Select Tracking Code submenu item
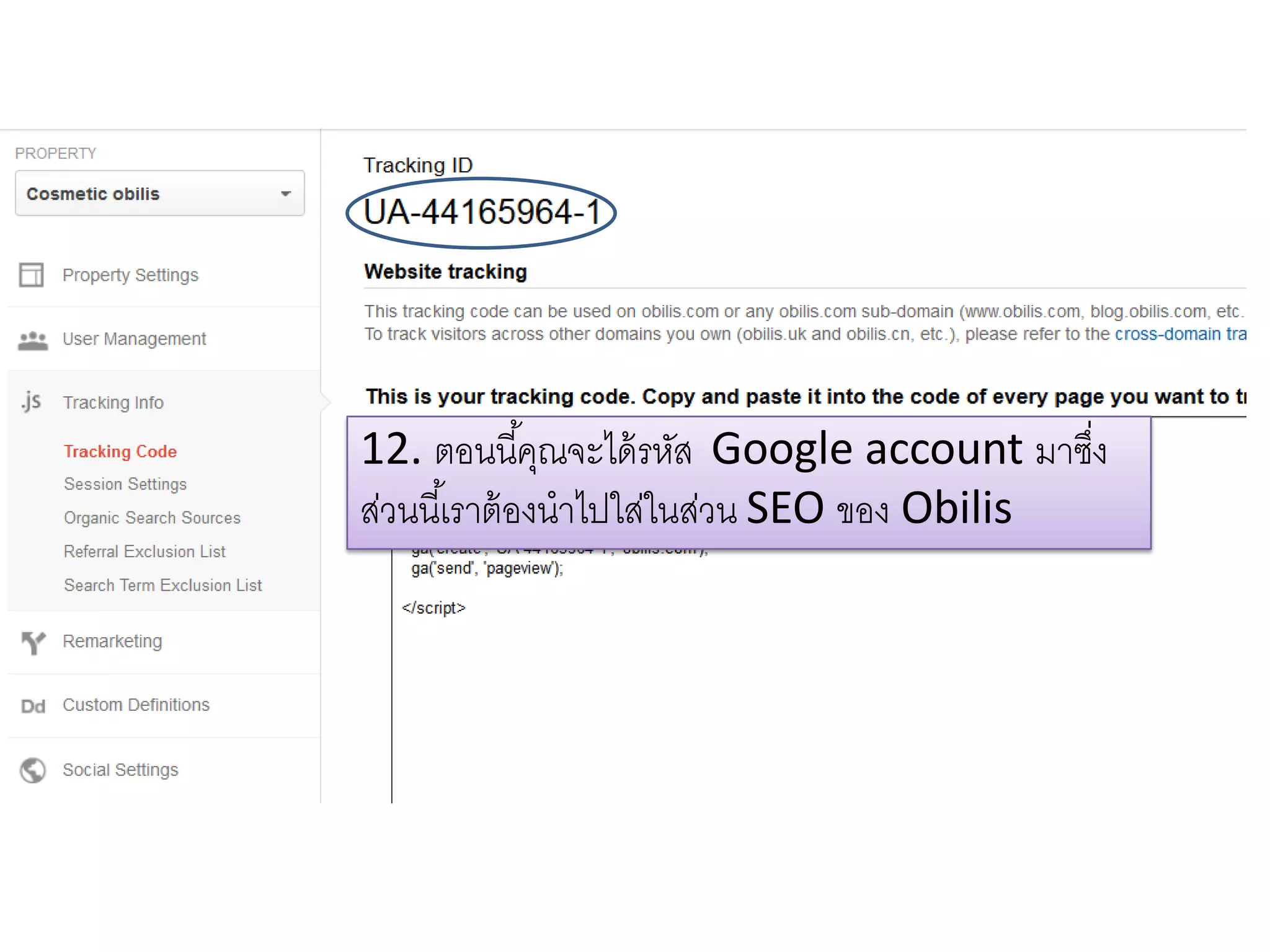Screen dimensions: 1270x952 pos(120,451)
